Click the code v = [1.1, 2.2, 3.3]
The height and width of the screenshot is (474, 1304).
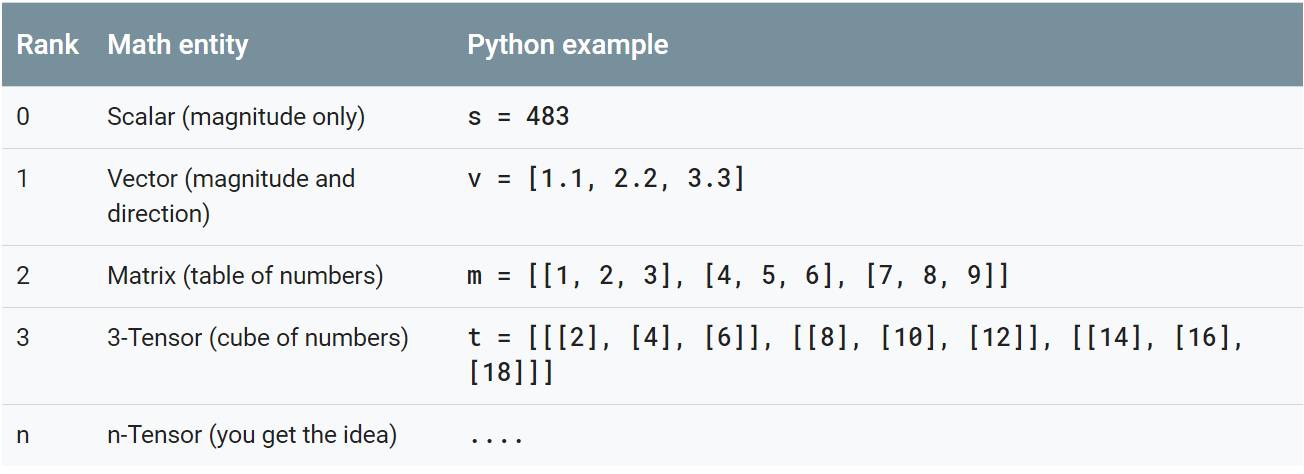606,179
